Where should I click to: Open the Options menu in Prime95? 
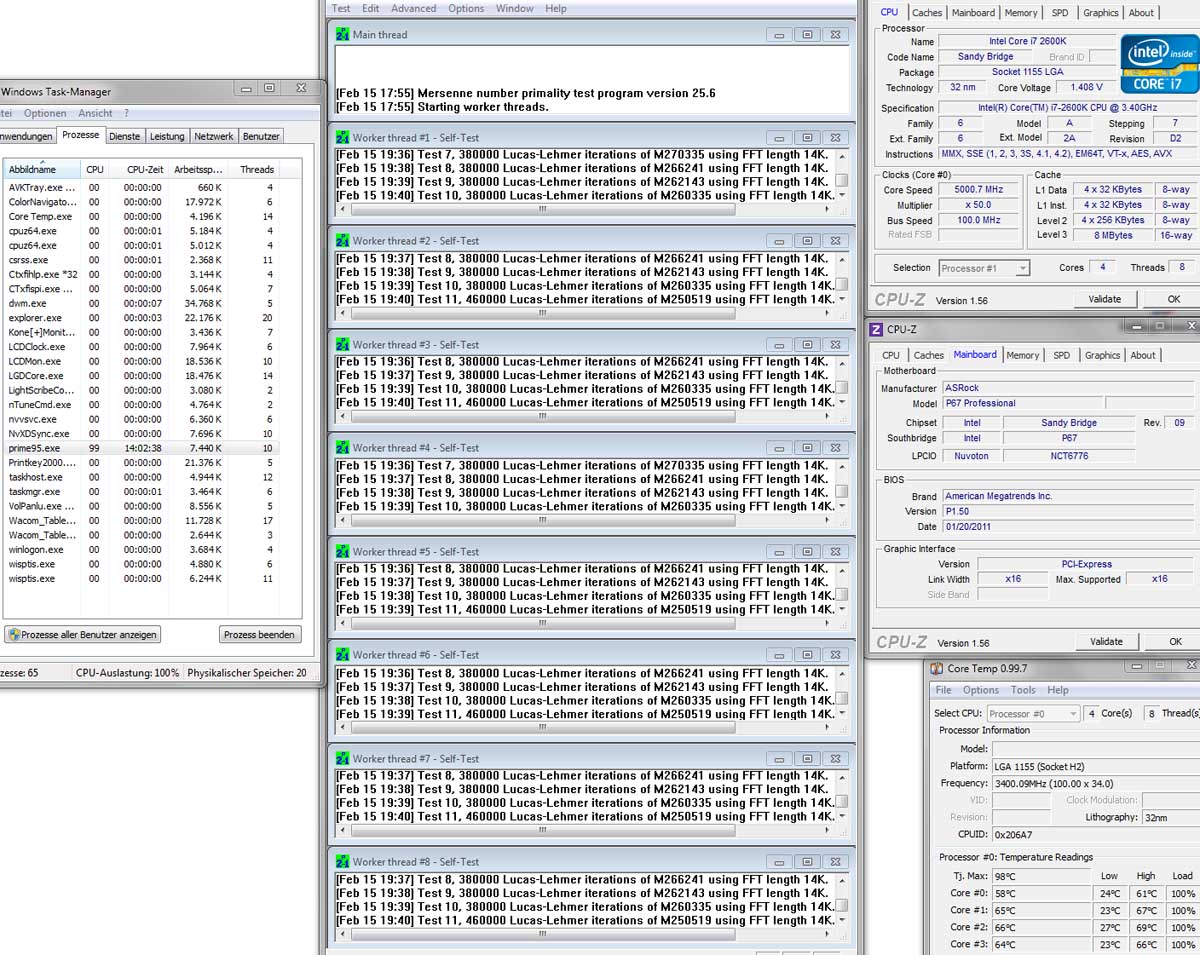466,8
